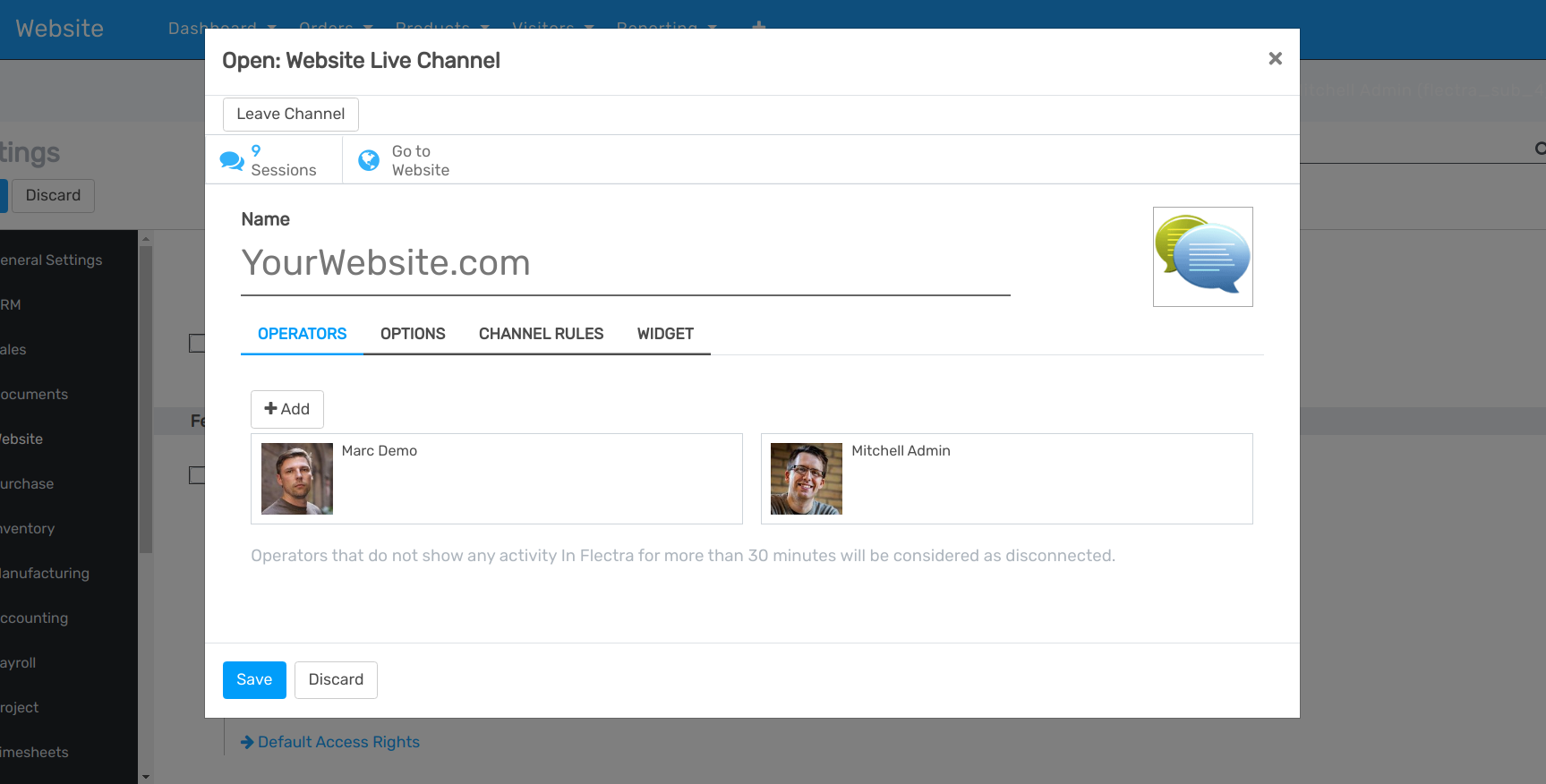Select the Mitchell Admin operator card
Viewport: 1546px width, 784px height.
(1007, 479)
